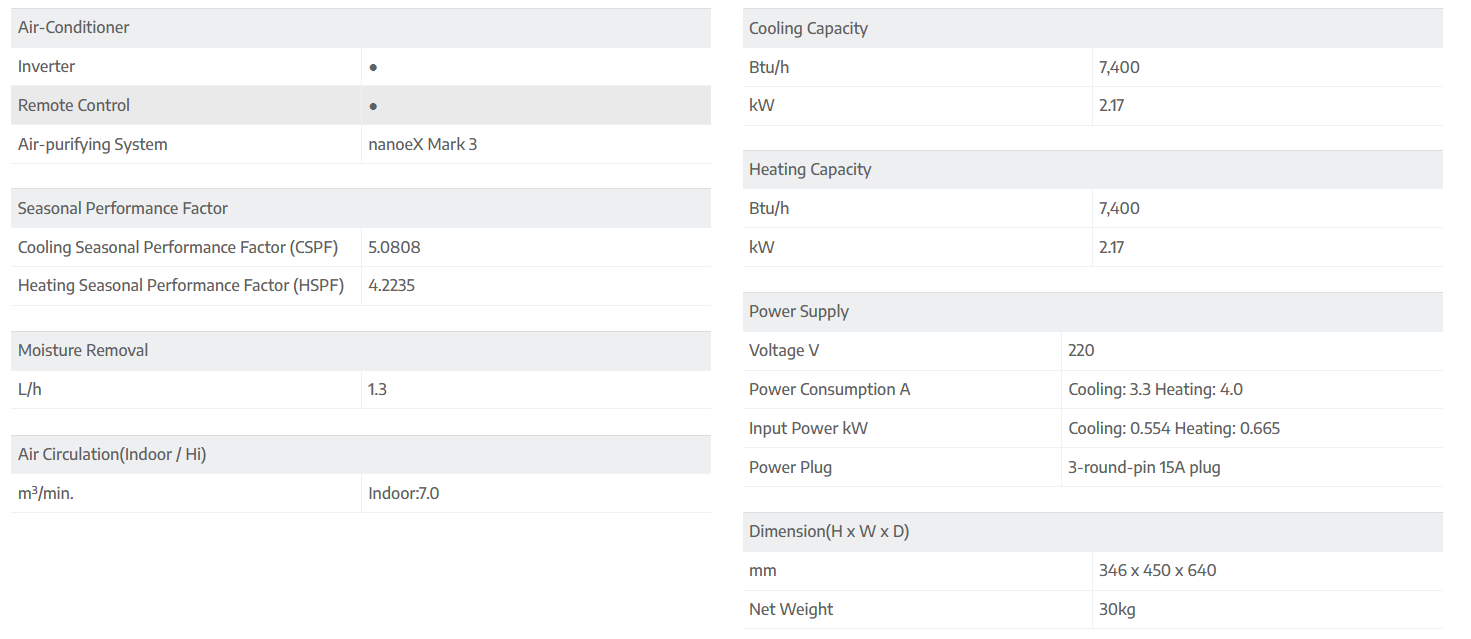Click the nanoeX Mark 3 value
Image resolution: width=1471 pixels, height=639 pixels.
pyautogui.click(x=422, y=145)
